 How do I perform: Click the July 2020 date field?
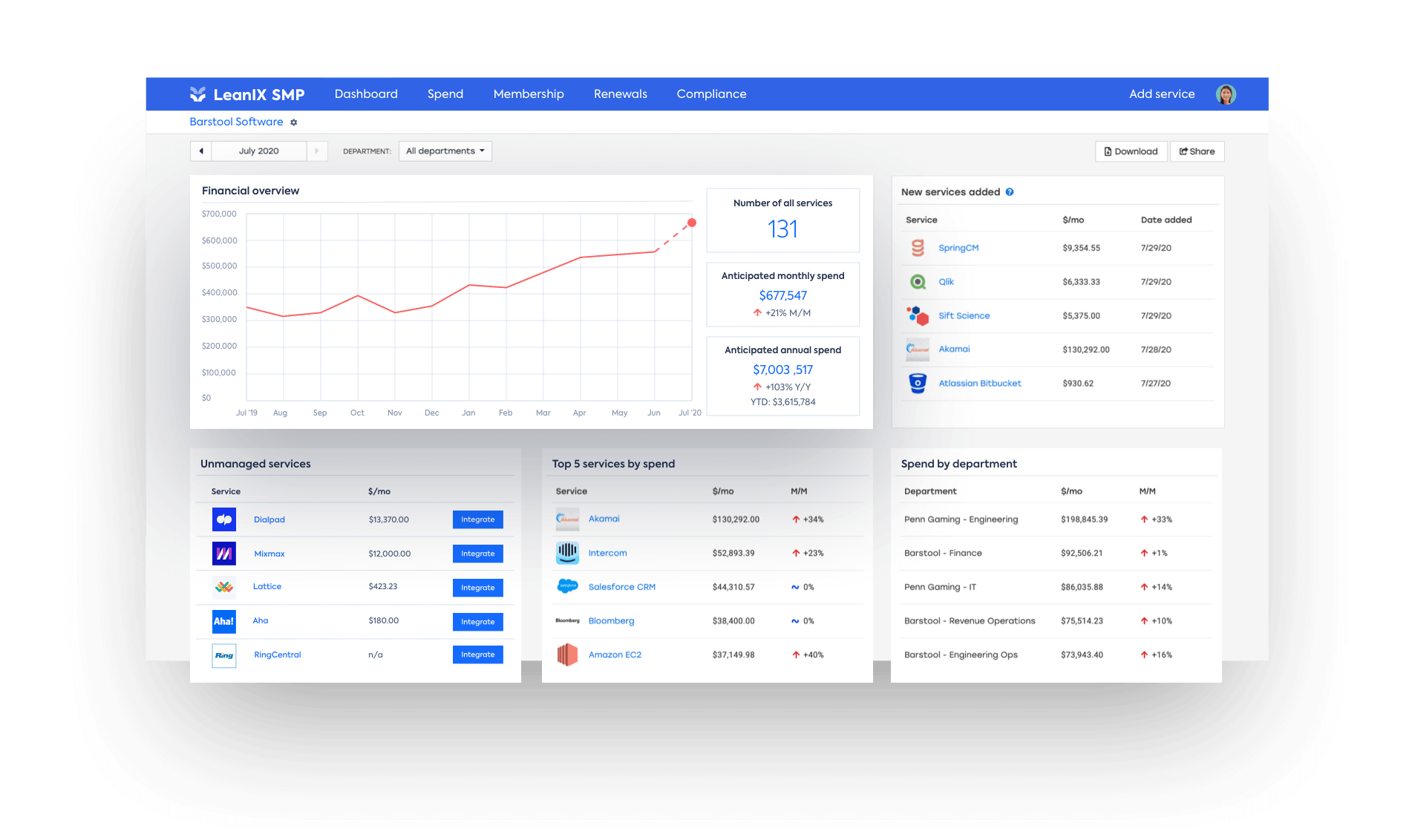tap(259, 151)
